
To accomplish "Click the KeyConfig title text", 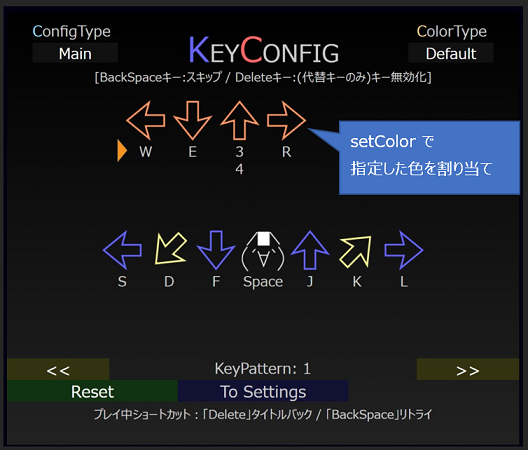I will point(263,50).
